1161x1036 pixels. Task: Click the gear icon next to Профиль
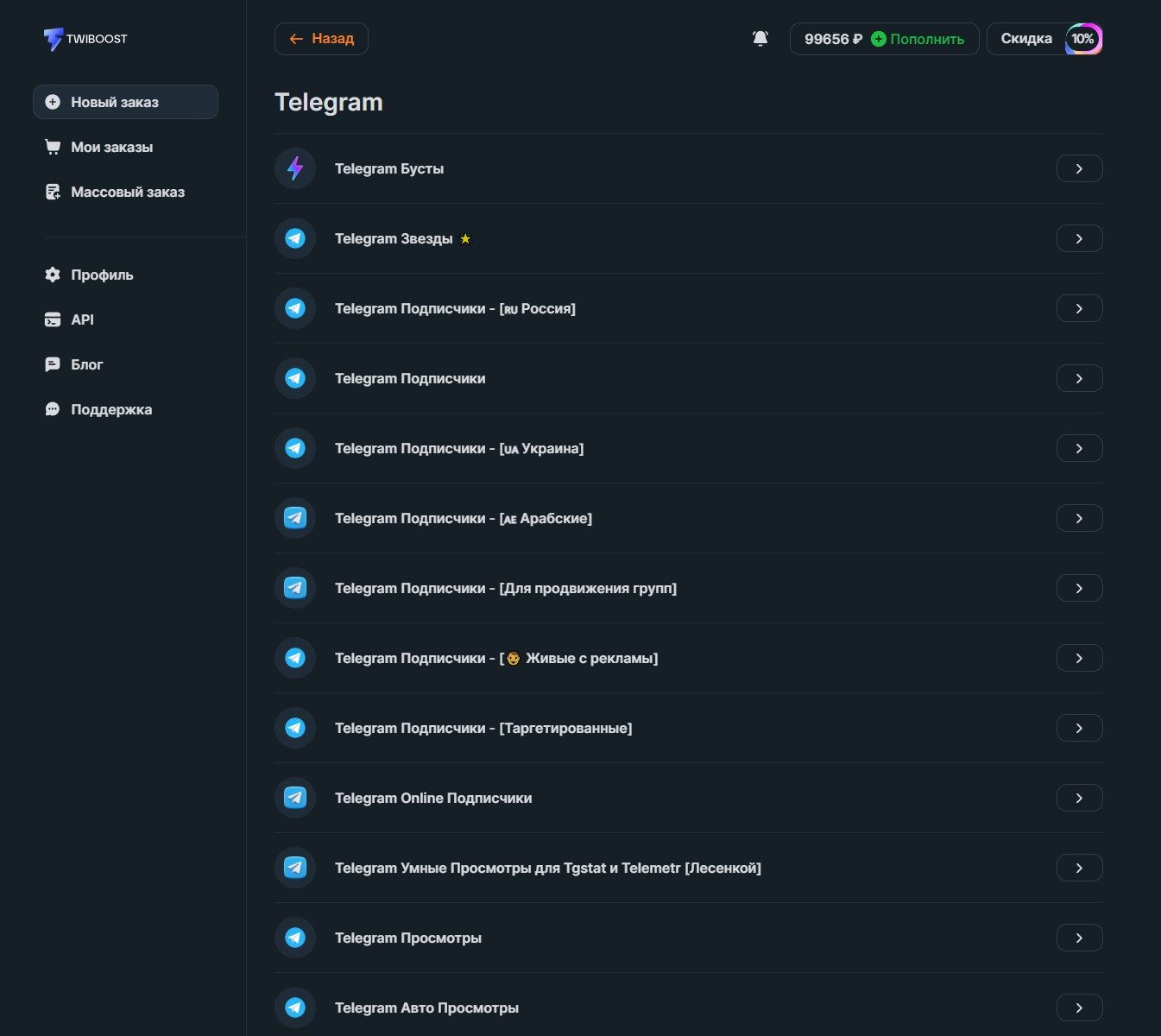click(x=53, y=275)
